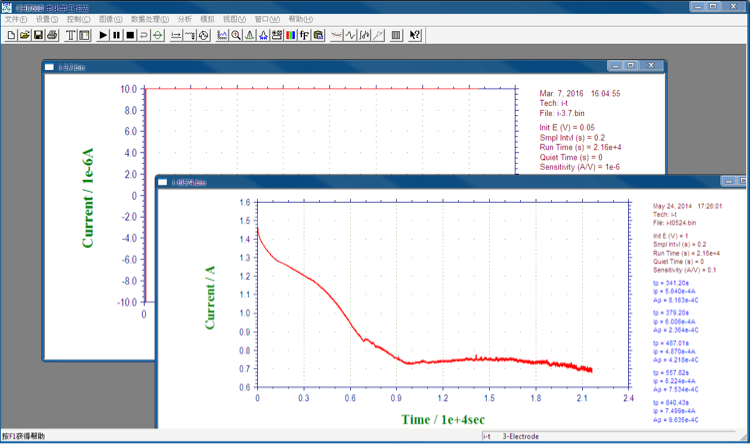This screenshot has width=750, height=444.
Task: Select the Zoom magnifier tool icon
Action: click(x=236, y=35)
